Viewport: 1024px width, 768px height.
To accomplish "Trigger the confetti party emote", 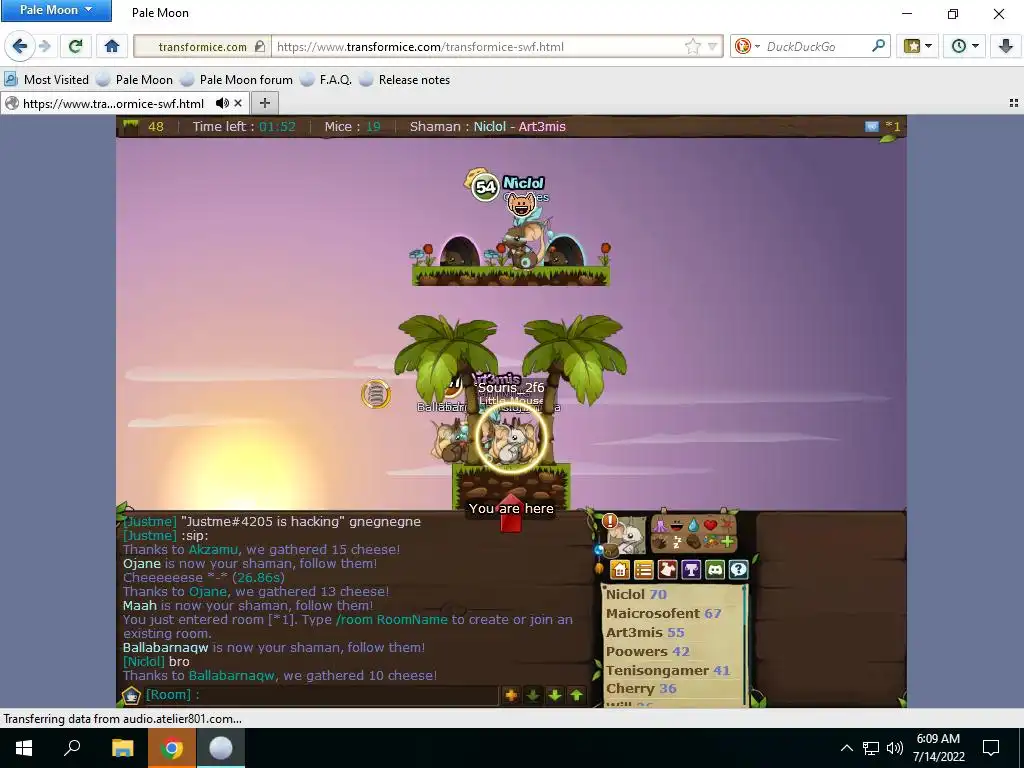I will tap(711, 541).
